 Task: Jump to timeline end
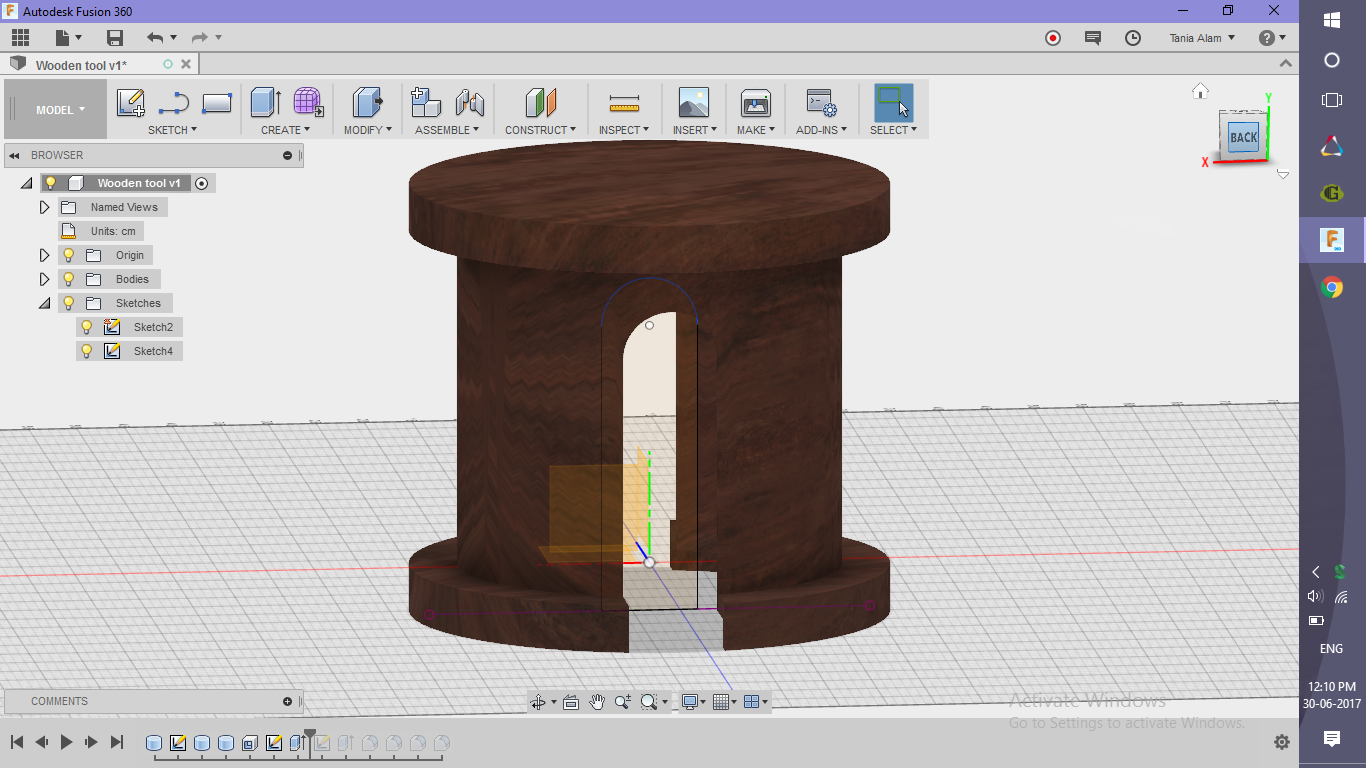click(x=117, y=742)
